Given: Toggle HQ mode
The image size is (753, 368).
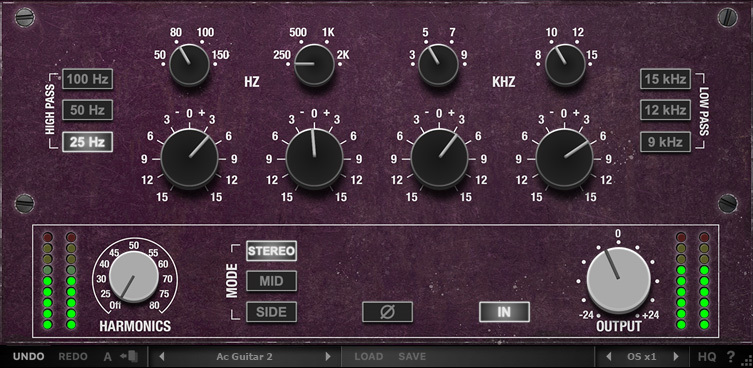Looking at the screenshot, I should point(707,356).
